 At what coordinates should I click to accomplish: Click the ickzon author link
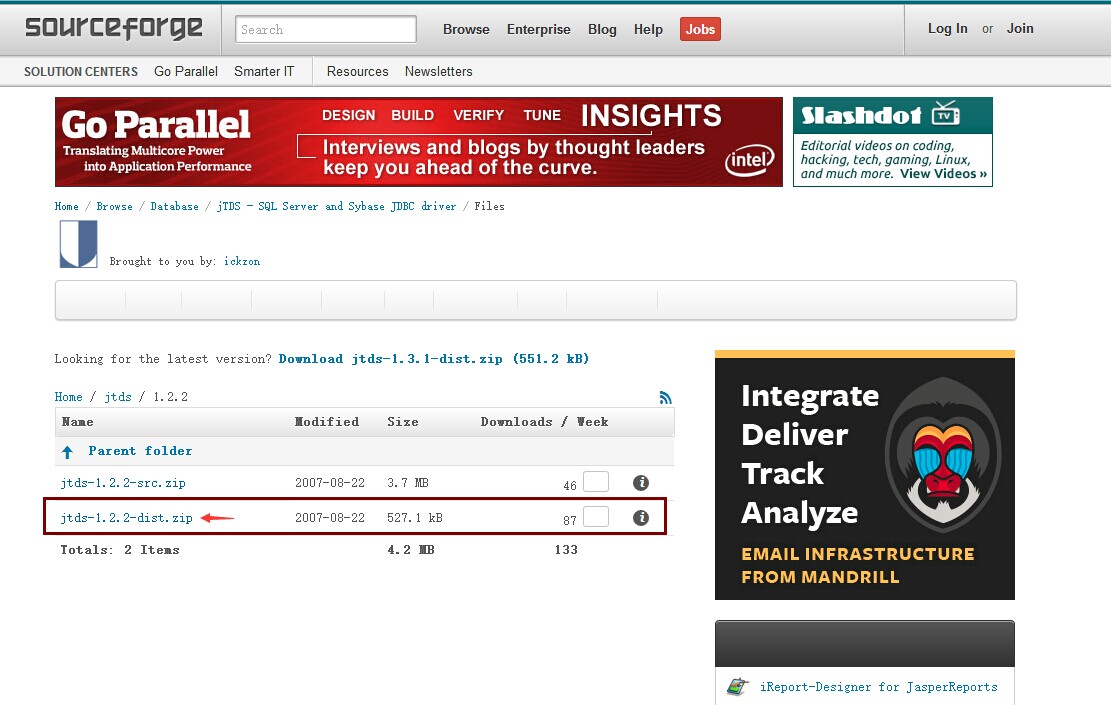pos(242,261)
